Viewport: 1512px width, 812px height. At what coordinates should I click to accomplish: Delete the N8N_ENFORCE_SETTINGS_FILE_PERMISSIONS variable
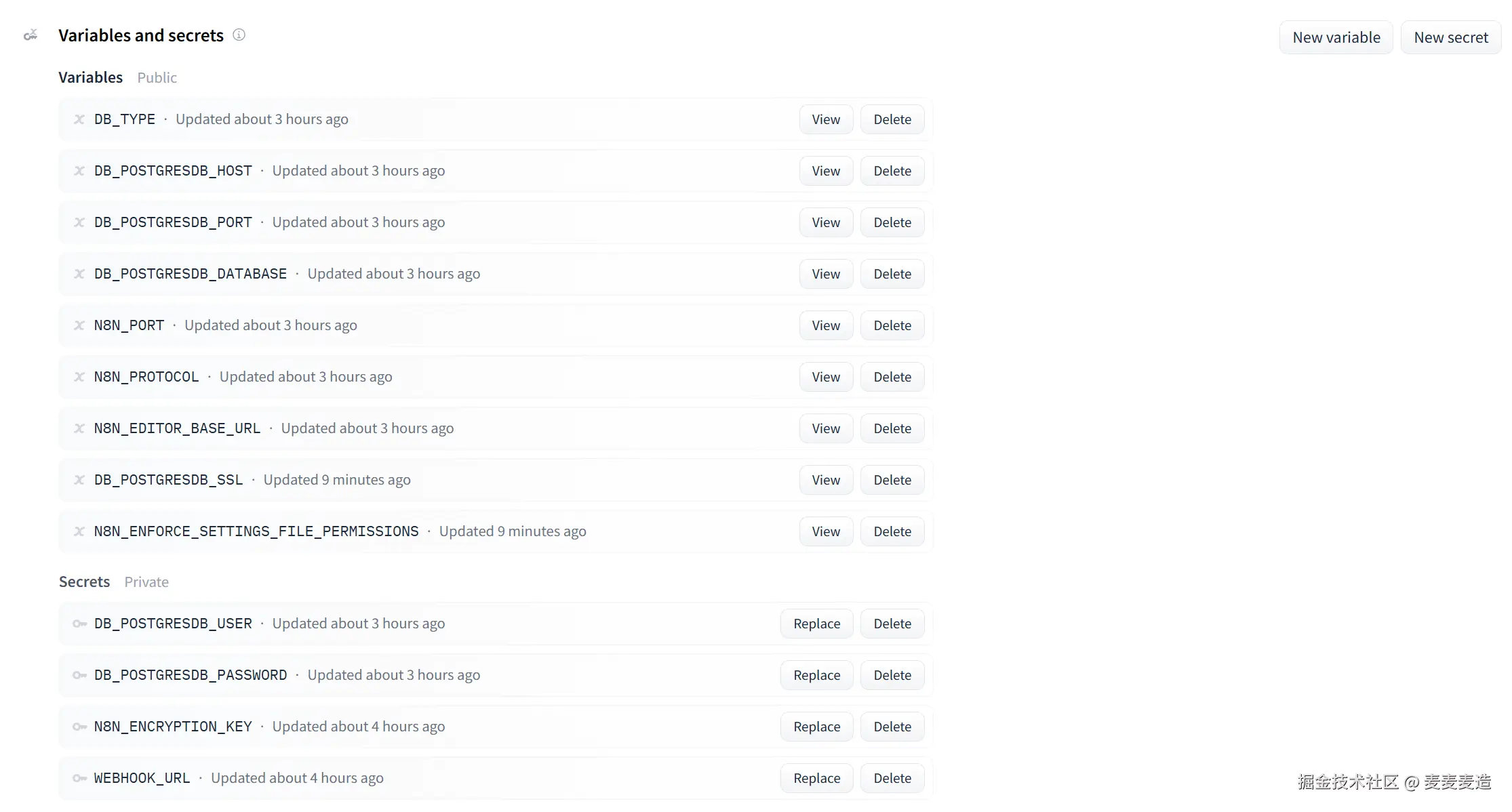pos(892,531)
